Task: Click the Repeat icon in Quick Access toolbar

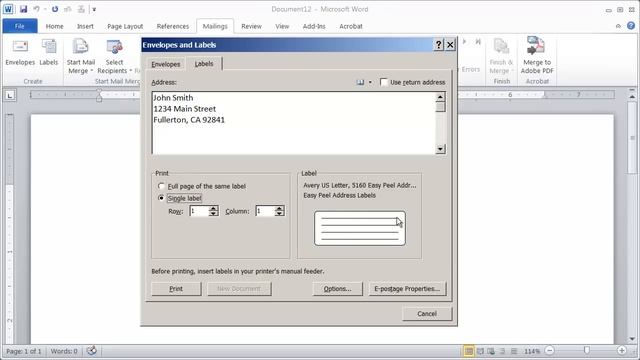Action: click(x=55, y=9)
